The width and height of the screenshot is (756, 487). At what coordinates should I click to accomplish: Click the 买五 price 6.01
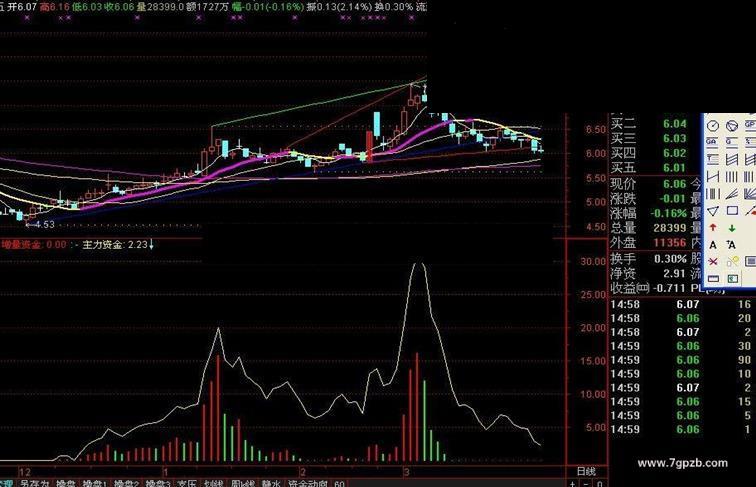point(675,168)
